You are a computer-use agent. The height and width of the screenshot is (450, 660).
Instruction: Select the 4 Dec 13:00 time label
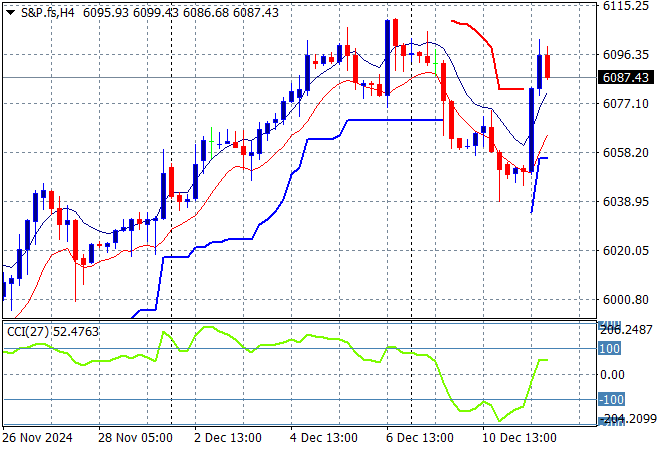click(324, 438)
